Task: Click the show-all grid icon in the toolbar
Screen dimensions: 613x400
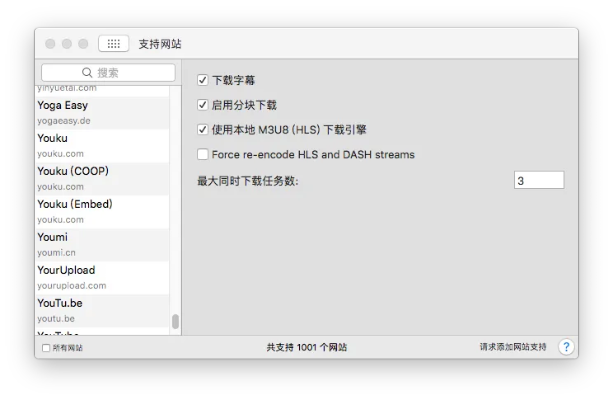Action: (113, 43)
